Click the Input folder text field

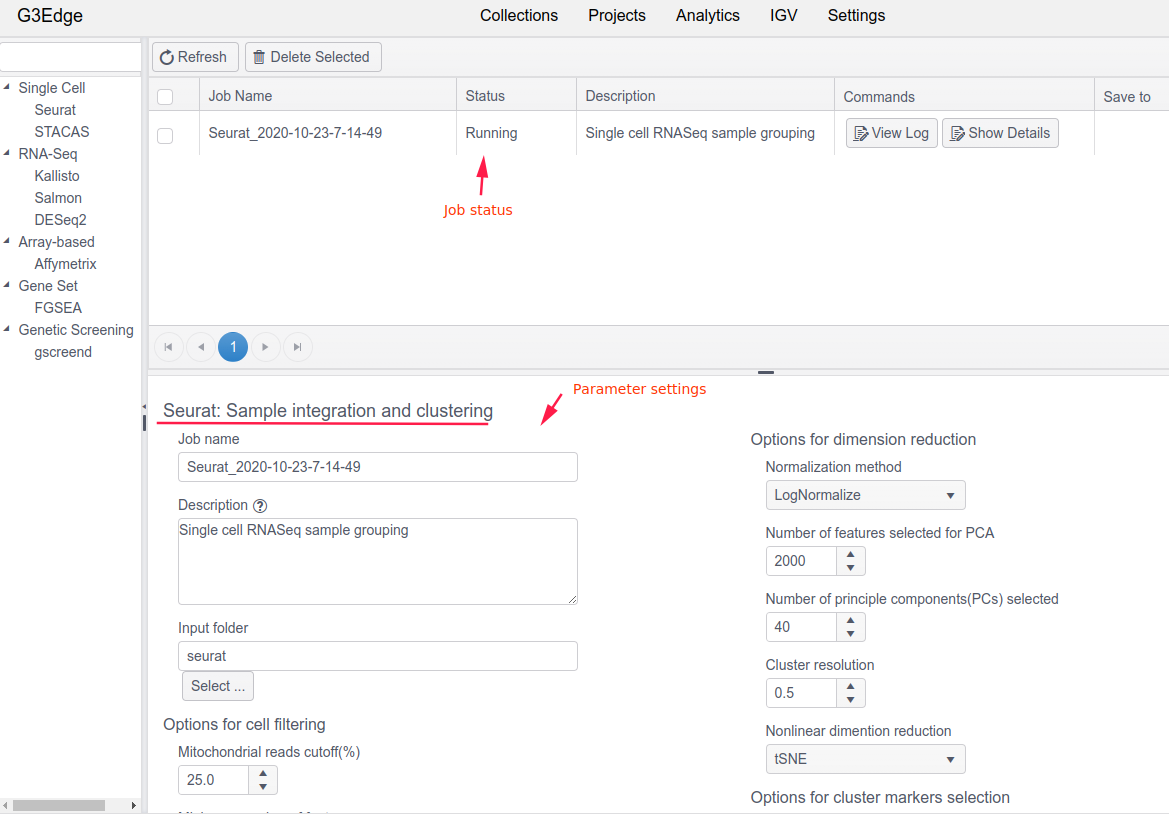click(378, 656)
